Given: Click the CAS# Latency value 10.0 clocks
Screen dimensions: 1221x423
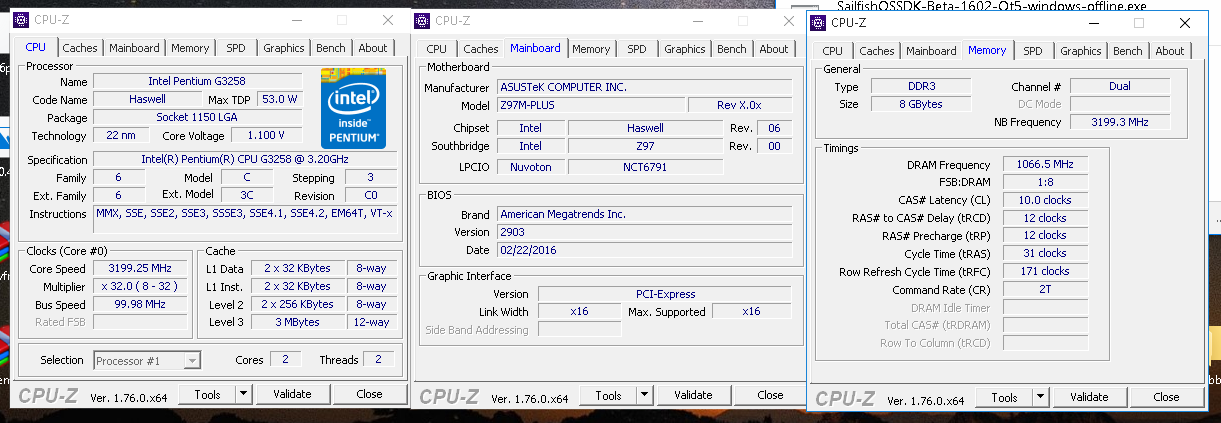Looking at the screenshot, I should pos(1045,200).
